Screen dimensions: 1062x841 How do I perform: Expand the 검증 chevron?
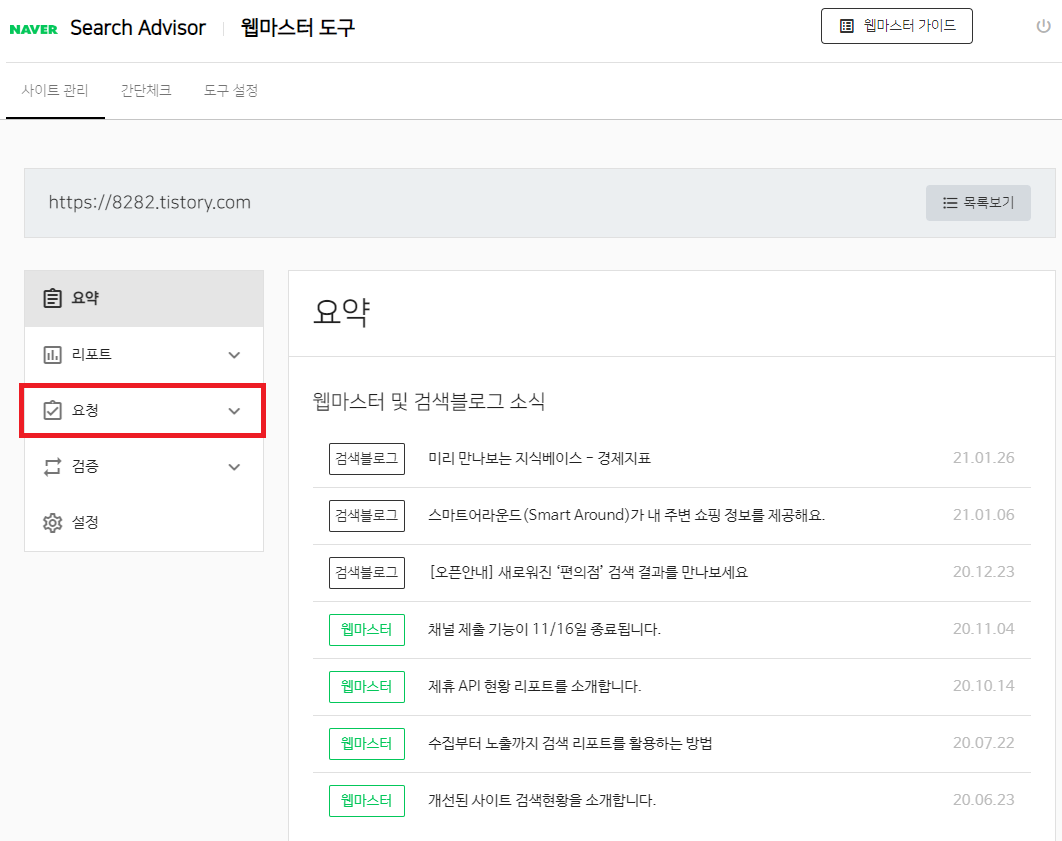pyautogui.click(x=234, y=467)
